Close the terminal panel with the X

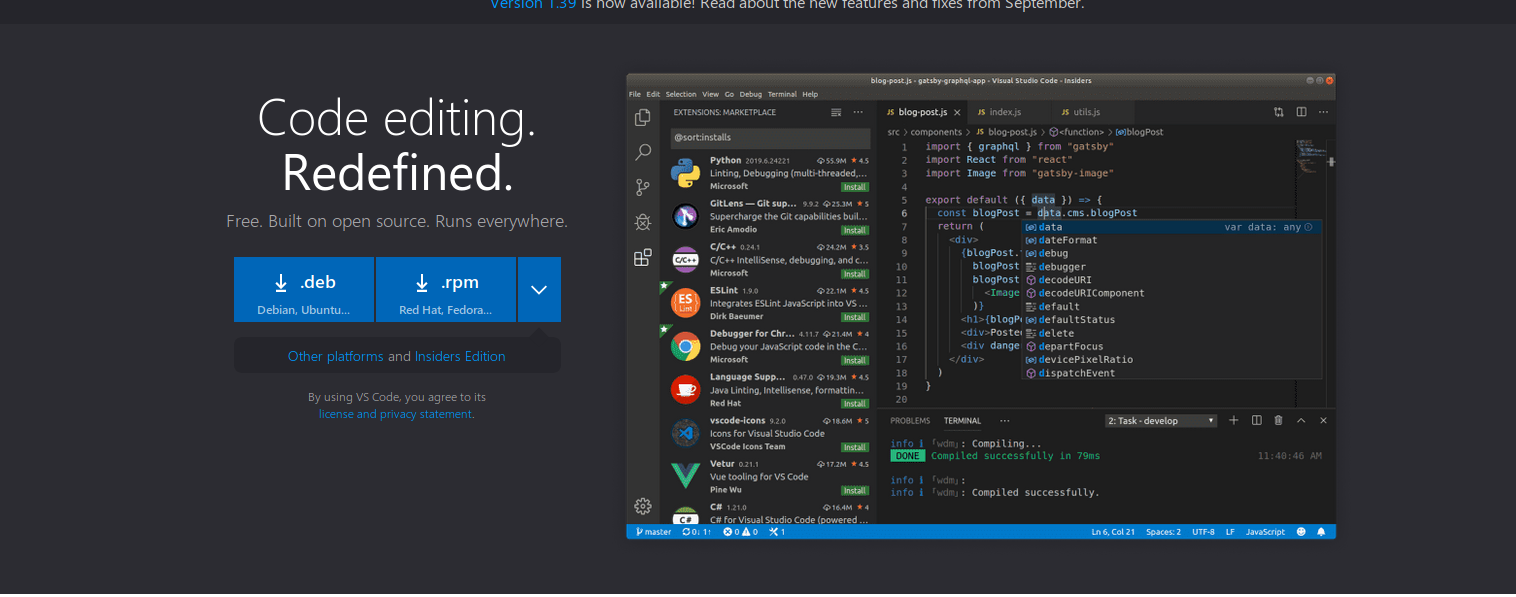pyautogui.click(x=1324, y=421)
